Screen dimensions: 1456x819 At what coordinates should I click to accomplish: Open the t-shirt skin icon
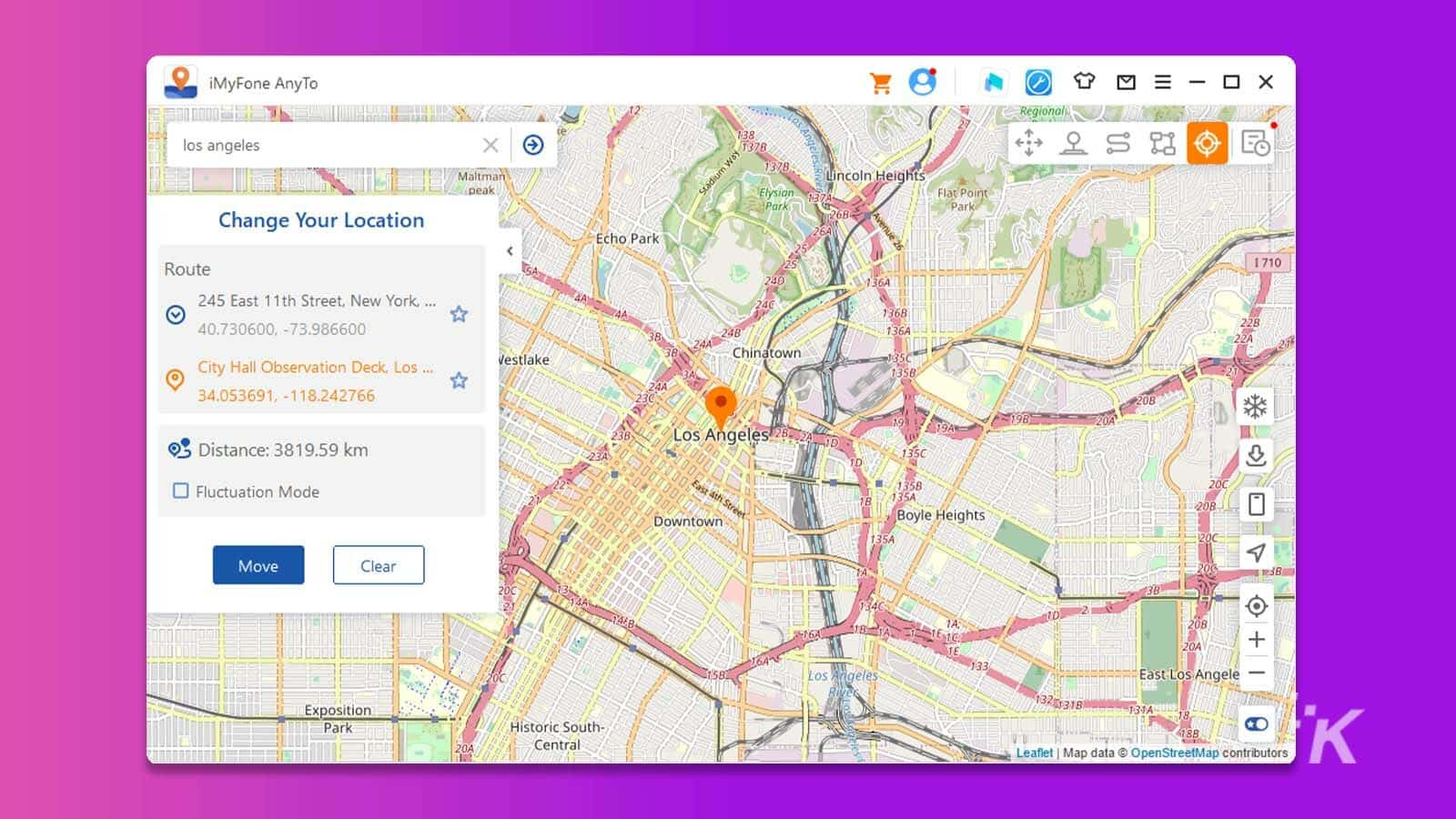[1084, 81]
